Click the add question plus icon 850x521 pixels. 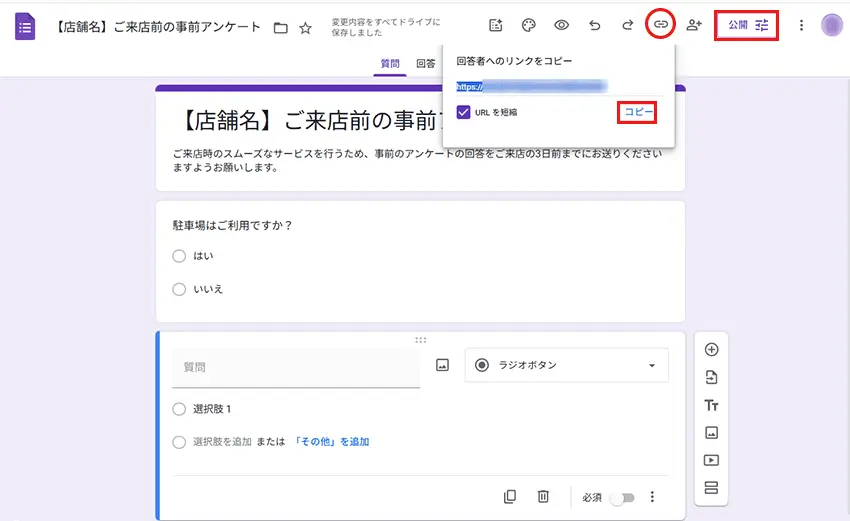pyautogui.click(x=712, y=349)
